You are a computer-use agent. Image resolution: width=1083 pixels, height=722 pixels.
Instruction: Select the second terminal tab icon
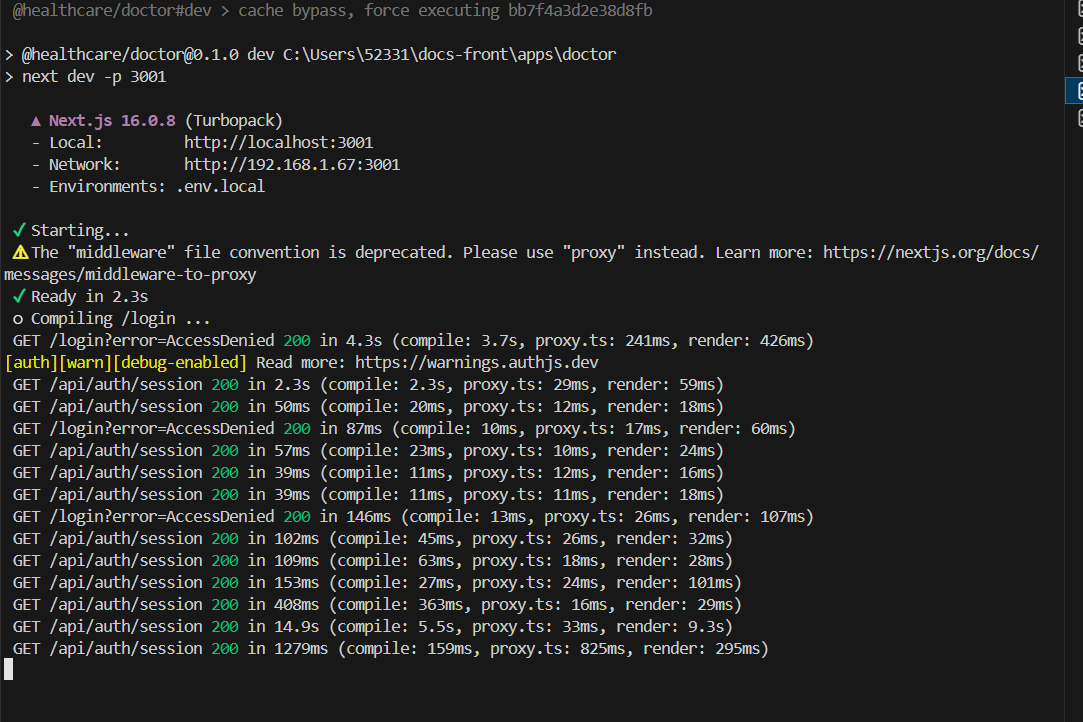coord(1080,38)
